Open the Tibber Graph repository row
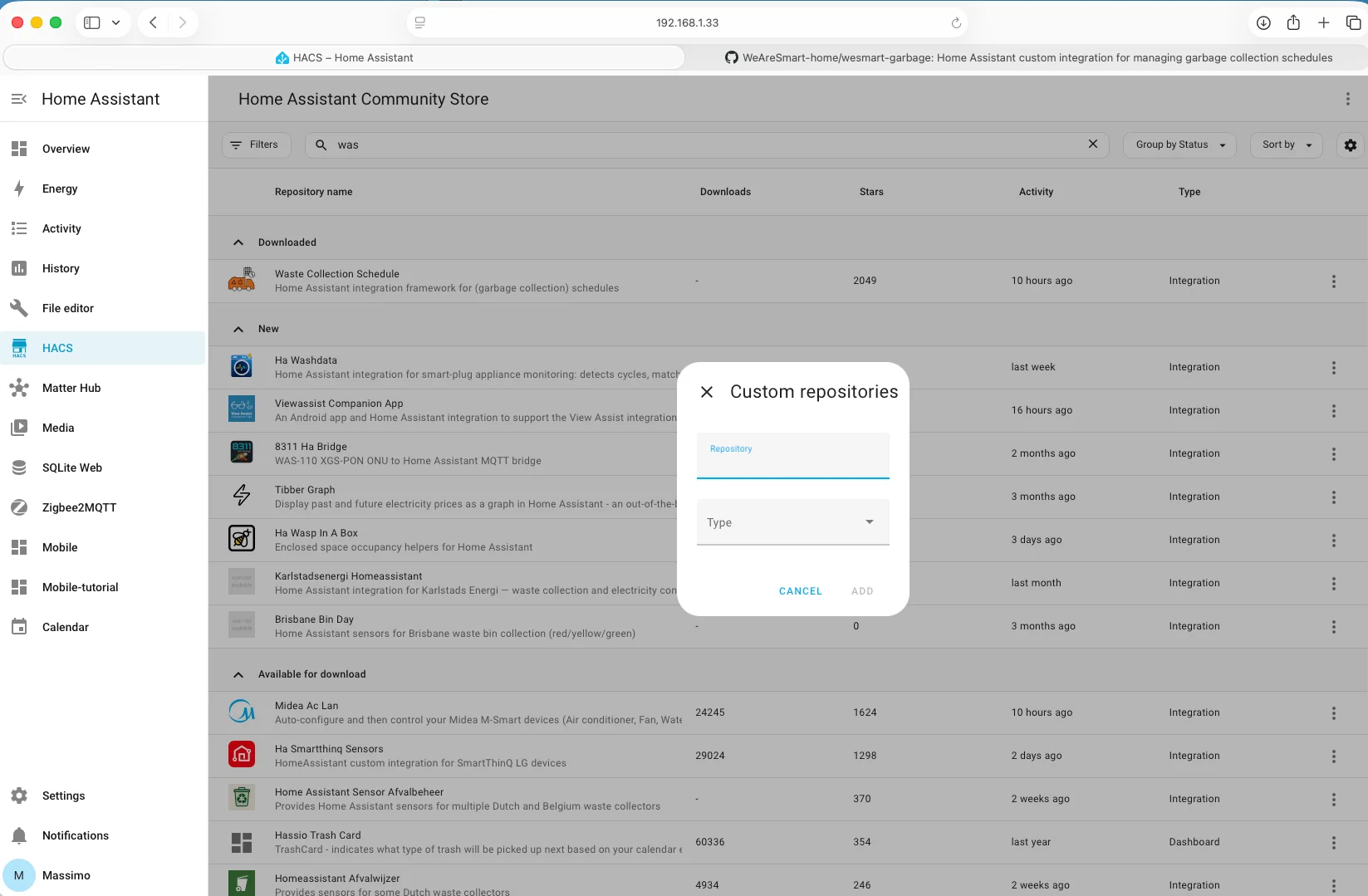The width and height of the screenshot is (1368, 896). (787, 497)
